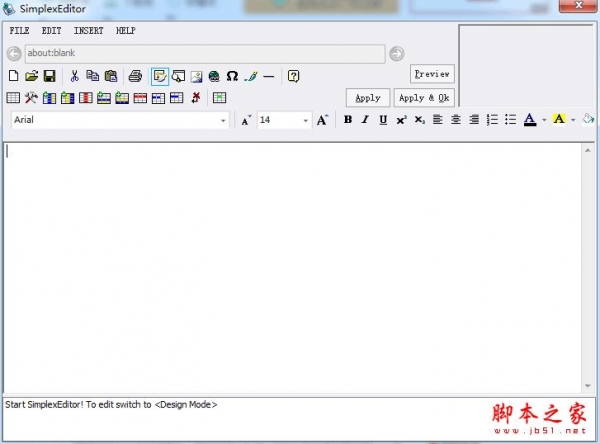Save the document with the floppy disk icon

[49, 76]
